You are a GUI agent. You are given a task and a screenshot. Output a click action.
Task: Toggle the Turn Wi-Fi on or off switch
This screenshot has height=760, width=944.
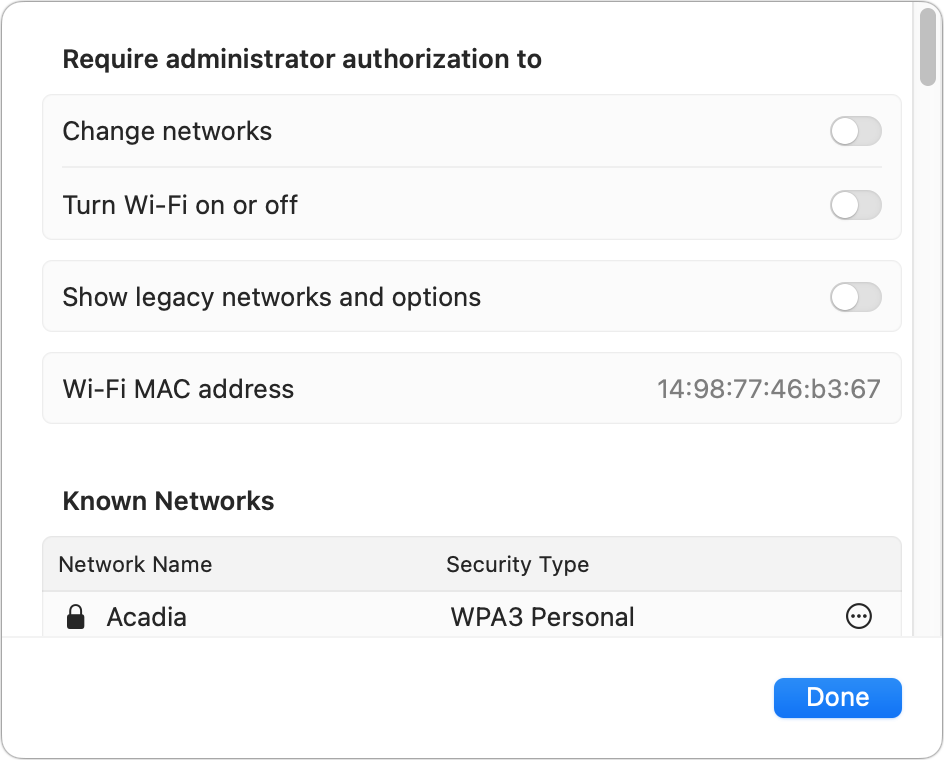[855, 205]
